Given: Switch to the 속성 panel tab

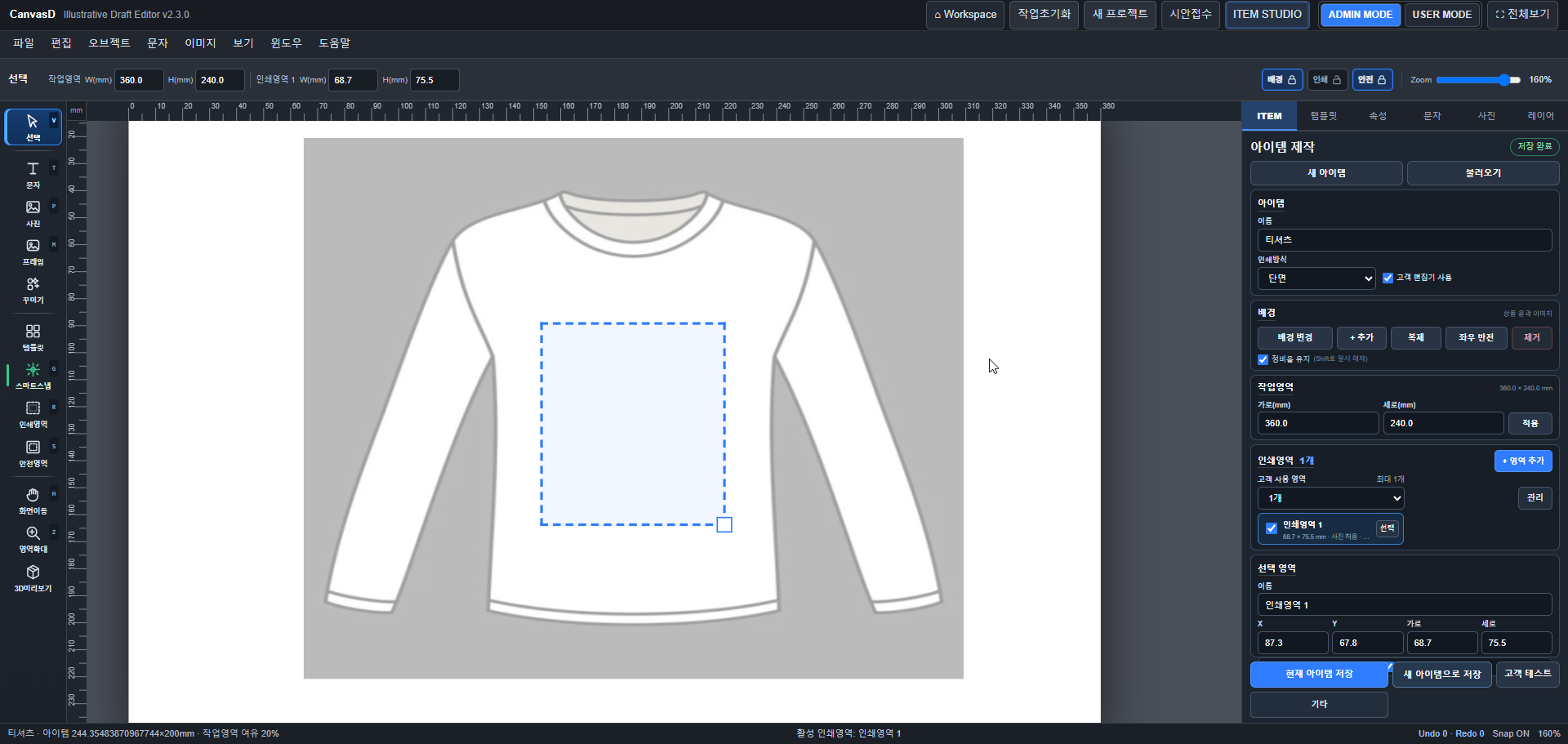Looking at the screenshot, I should pyautogui.click(x=1378, y=116).
